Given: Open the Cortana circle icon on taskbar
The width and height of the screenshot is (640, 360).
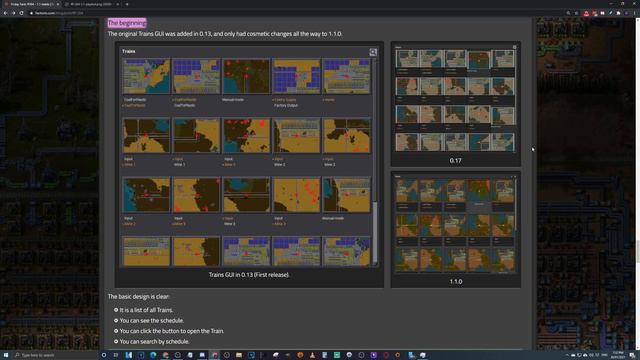Looking at the screenshot, I should (x=104, y=355).
